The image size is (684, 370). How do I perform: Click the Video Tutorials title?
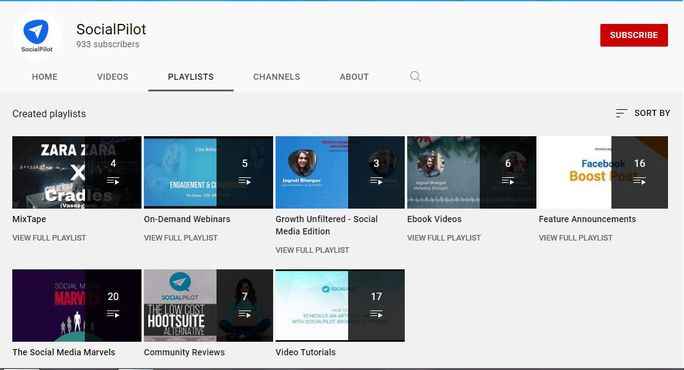(305, 352)
